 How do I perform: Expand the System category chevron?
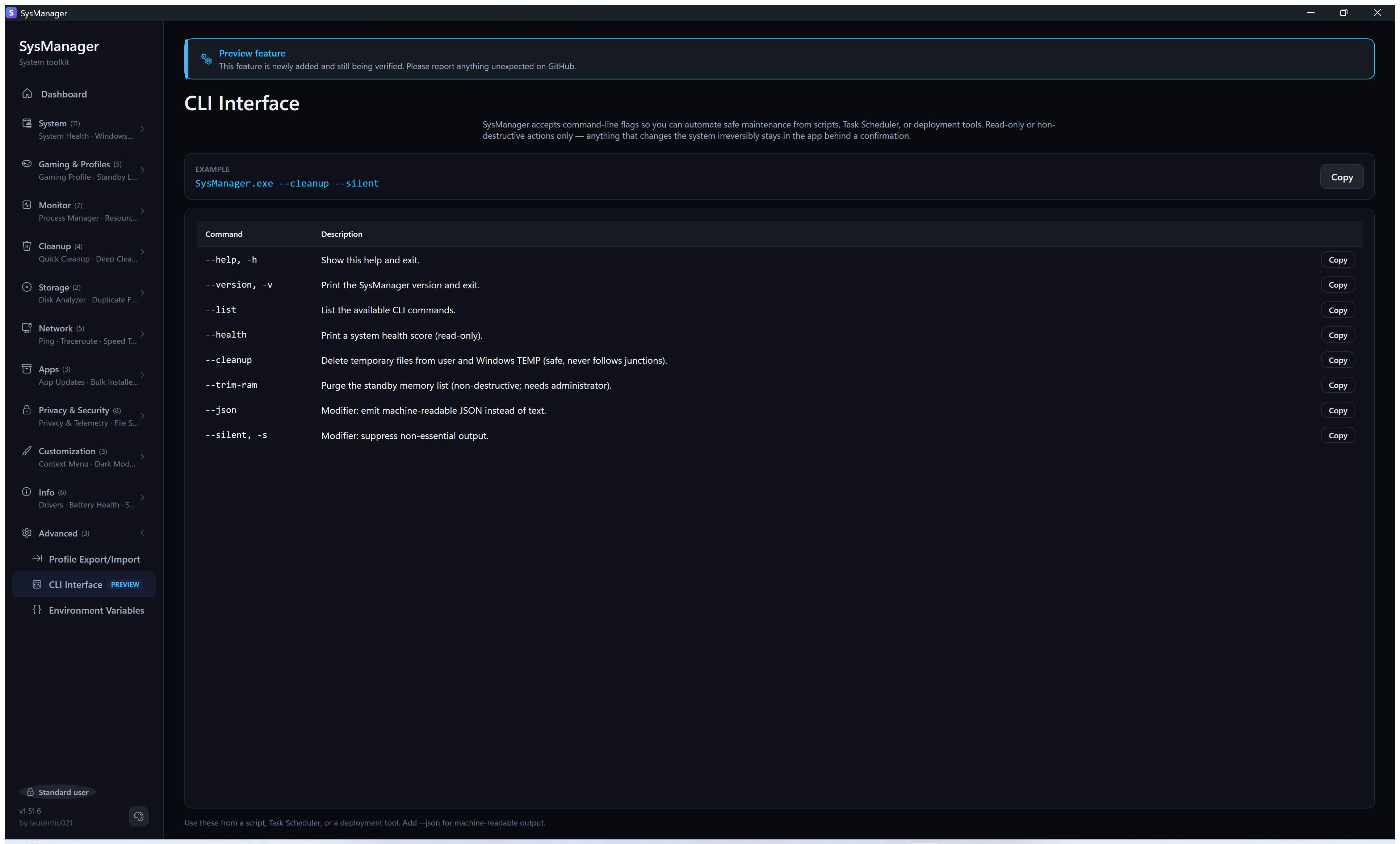point(143,129)
